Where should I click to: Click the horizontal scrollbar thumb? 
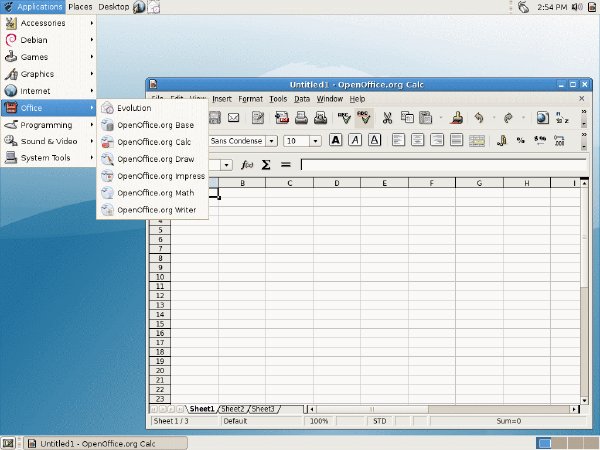pos(372,409)
